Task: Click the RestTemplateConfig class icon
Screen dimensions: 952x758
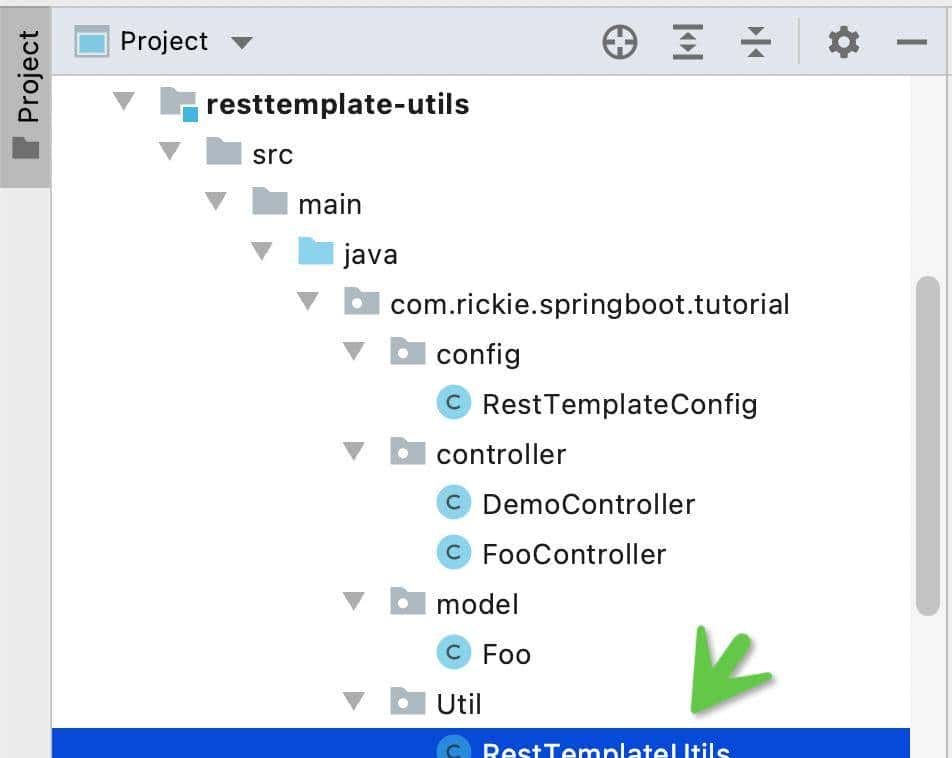Action: coord(453,403)
